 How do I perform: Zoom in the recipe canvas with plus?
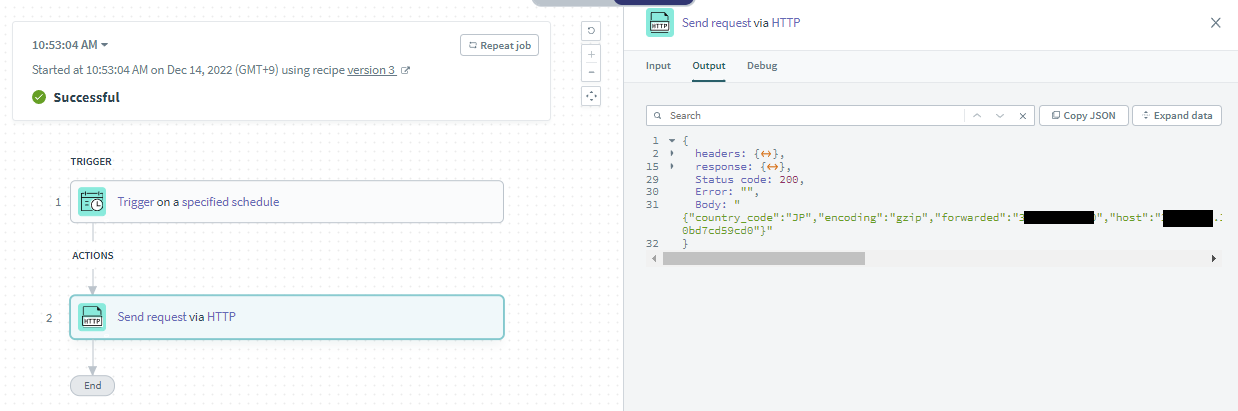coord(591,54)
